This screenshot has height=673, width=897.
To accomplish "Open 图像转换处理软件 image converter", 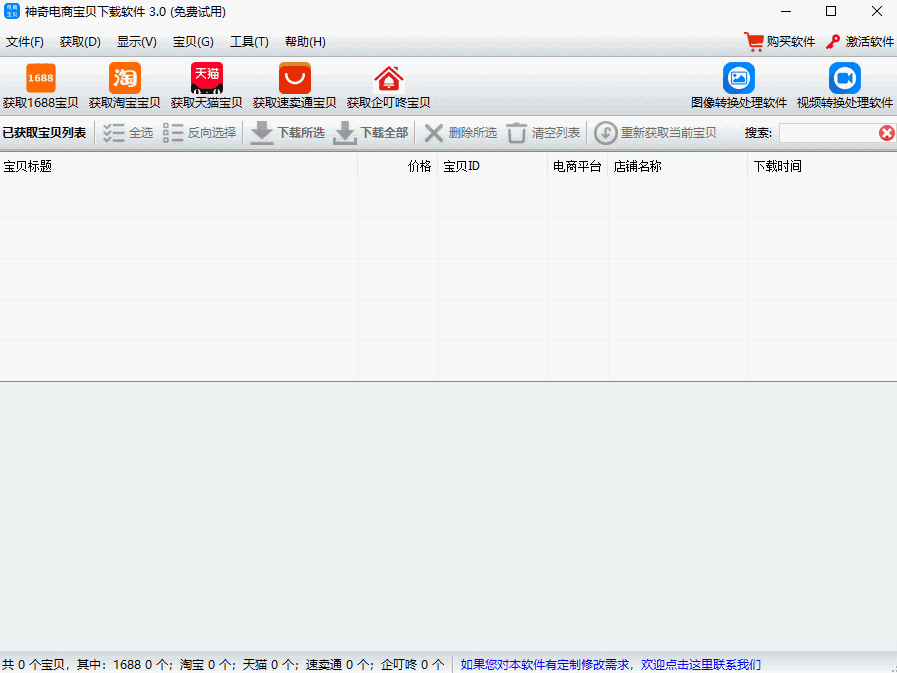I will (x=739, y=79).
